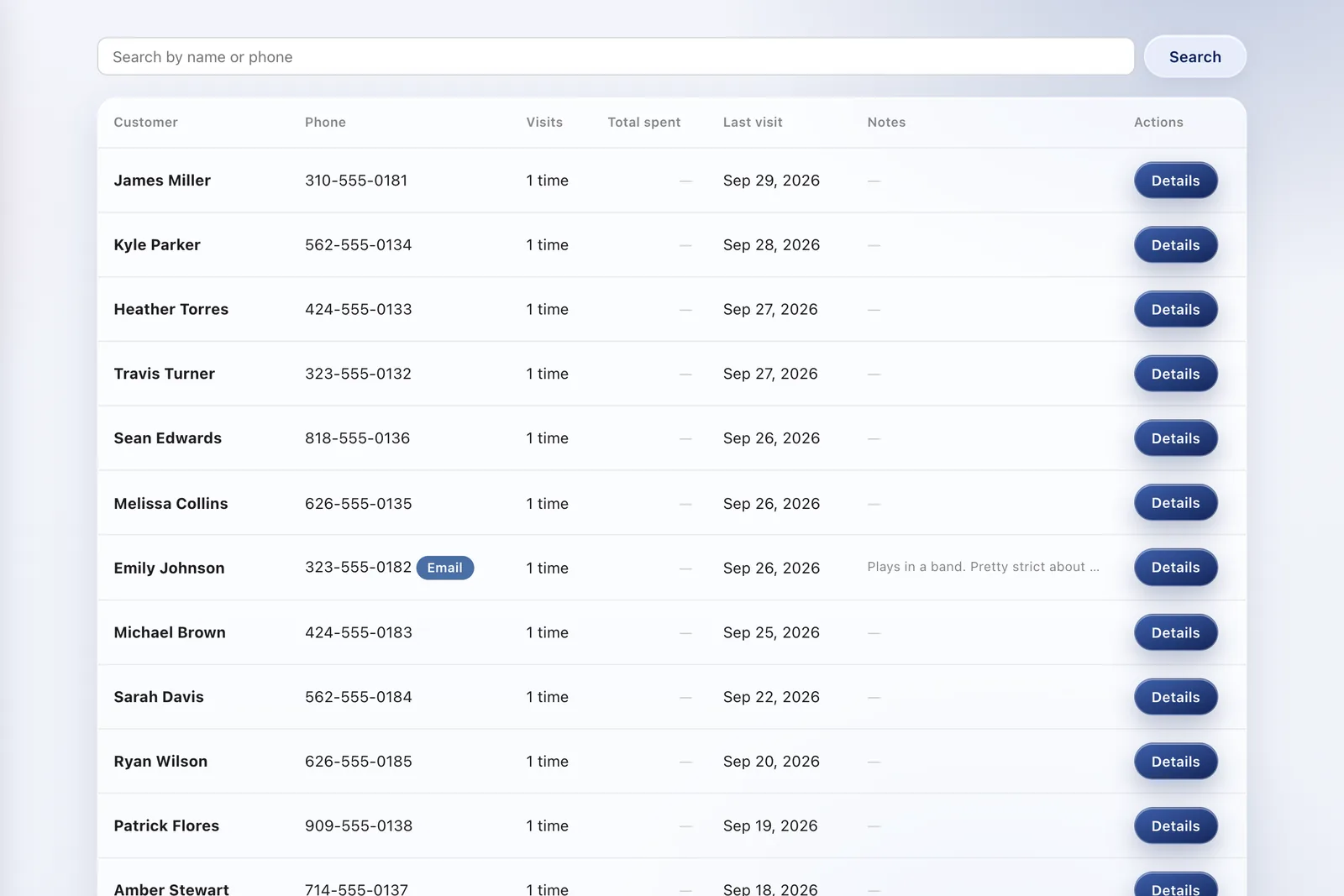Select customer name Sean Edwards
This screenshot has width=1344, height=896.
tap(168, 438)
